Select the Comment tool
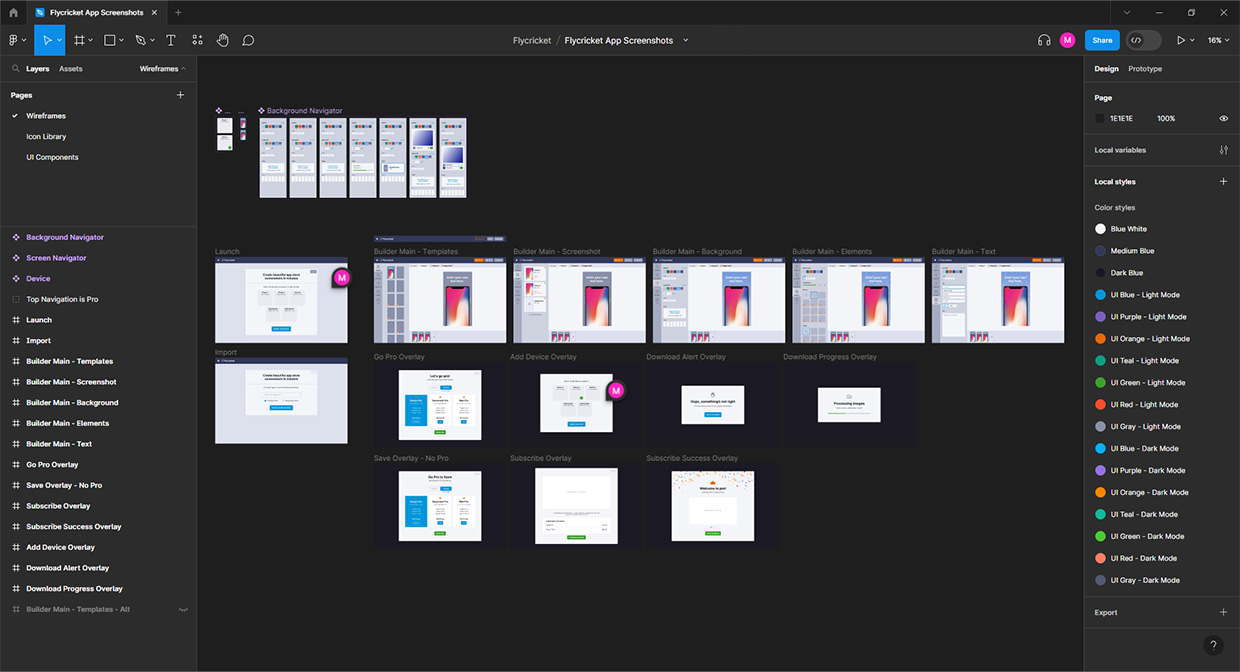 (248, 40)
